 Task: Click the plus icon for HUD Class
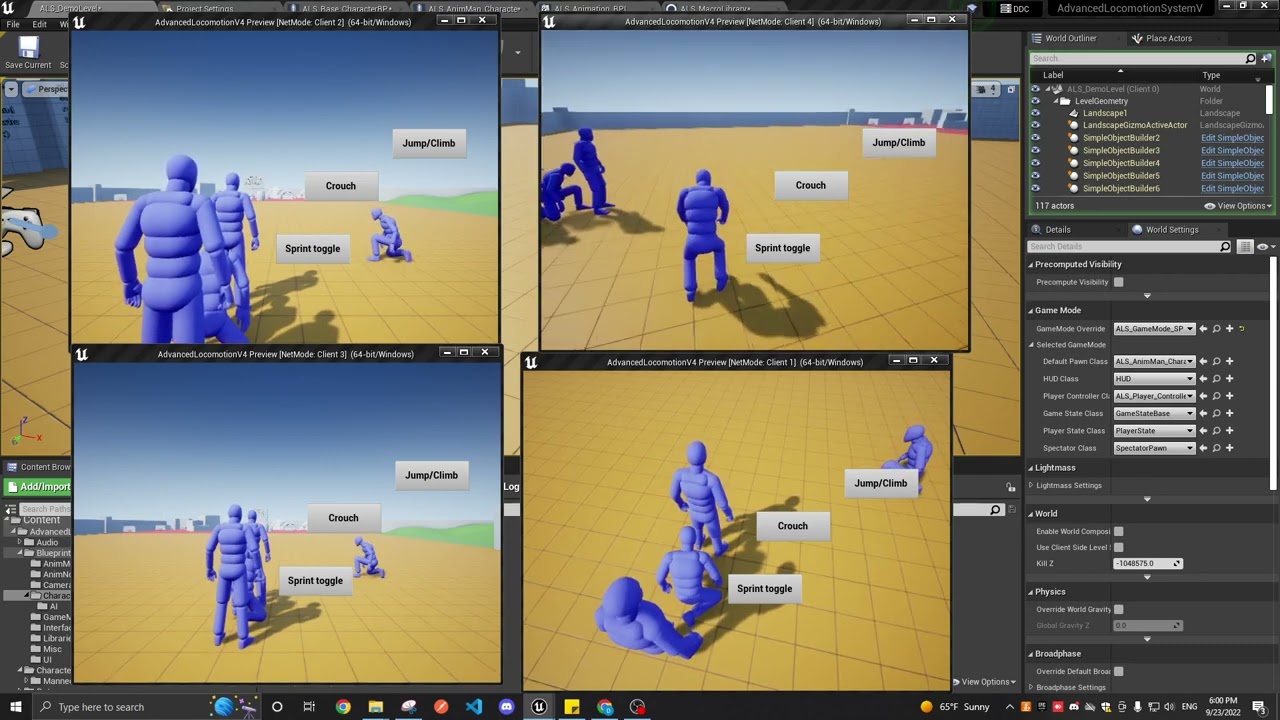coord(1229,379)
